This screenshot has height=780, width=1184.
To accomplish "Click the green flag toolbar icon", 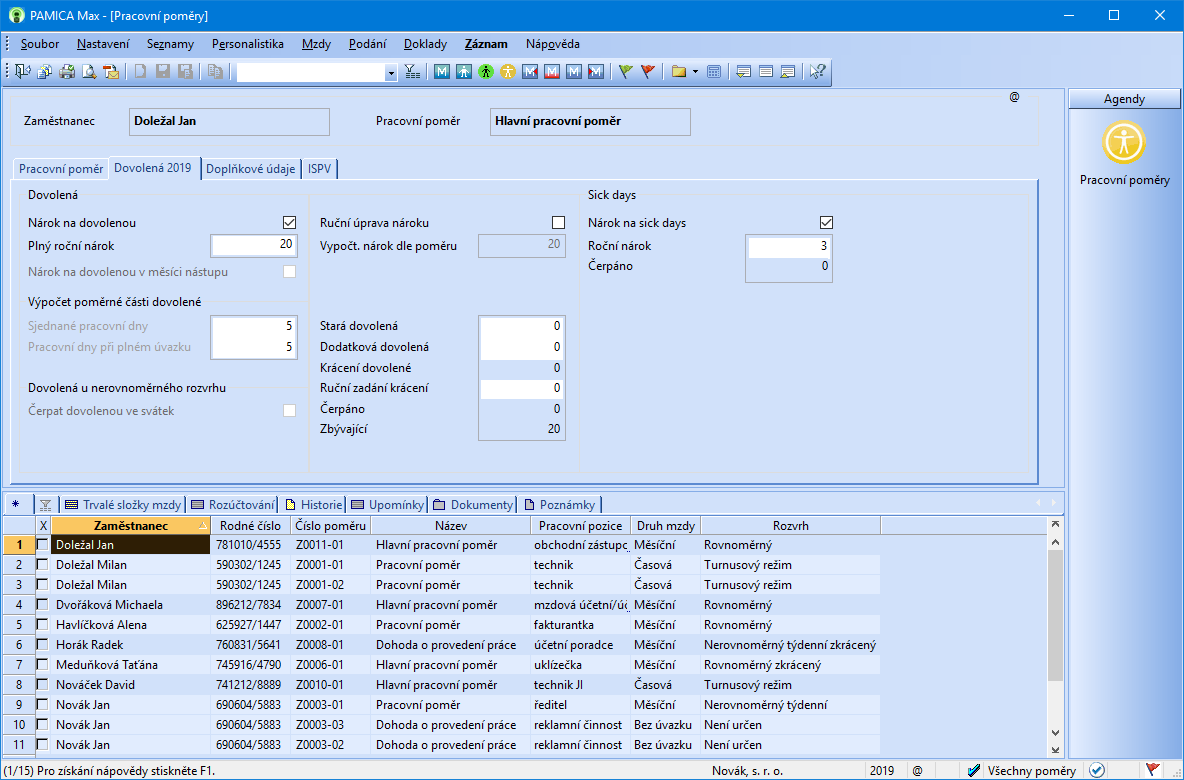I will click(626, 72).
